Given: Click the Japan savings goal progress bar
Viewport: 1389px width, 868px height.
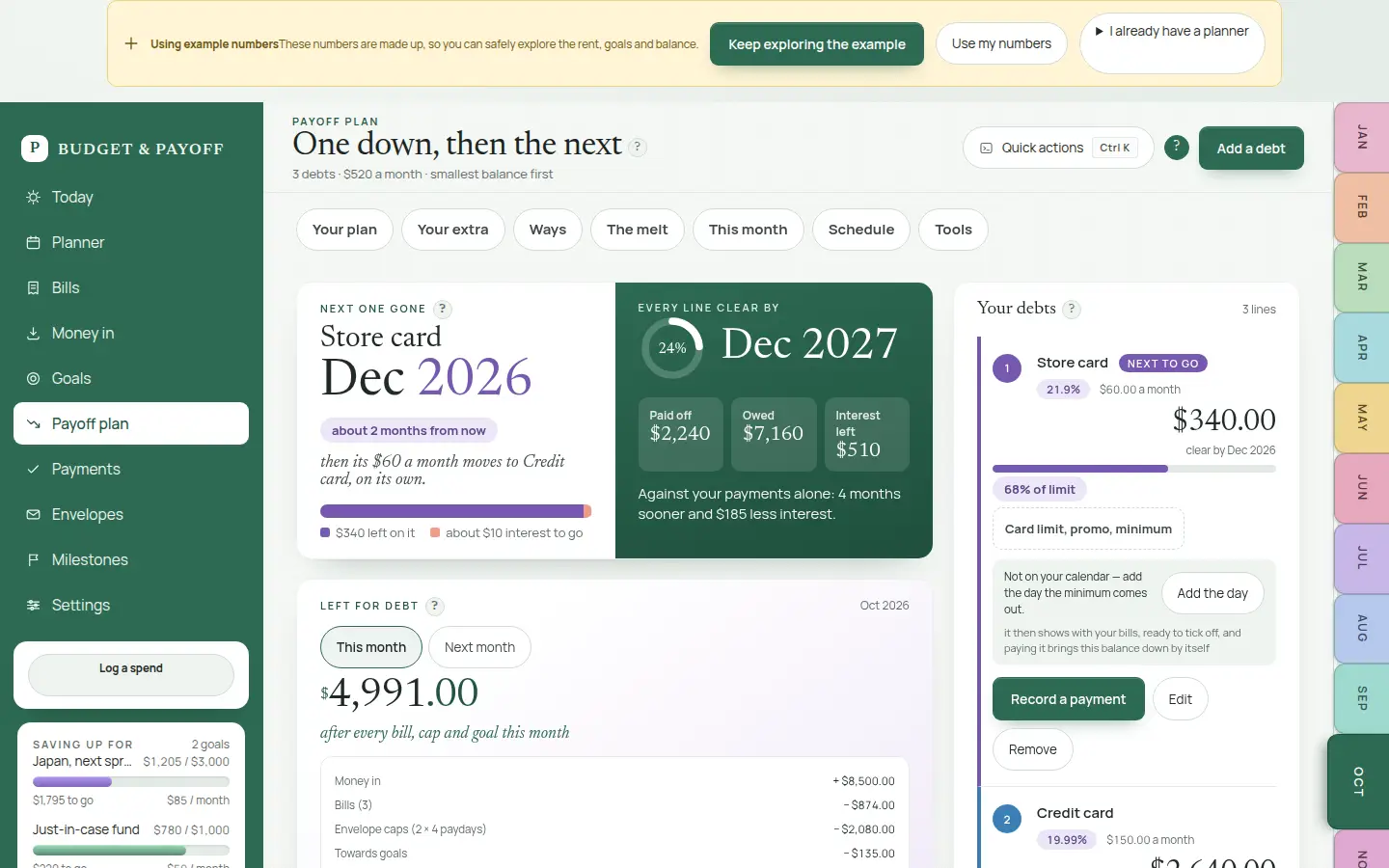Looking at the screenshot, I should (x=131, y=782).
